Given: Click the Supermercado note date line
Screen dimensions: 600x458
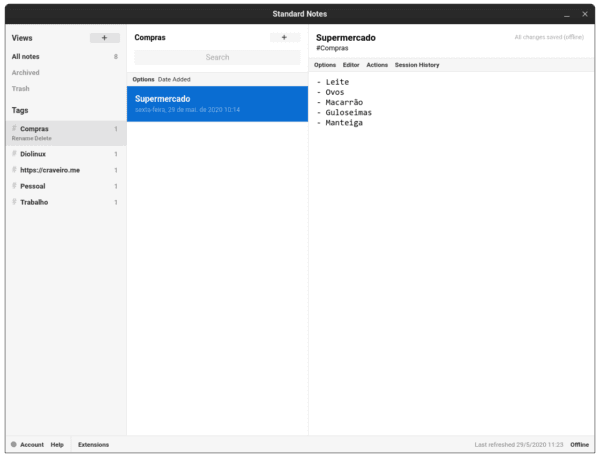Looking at the screenshot, I should pos(188,110).
